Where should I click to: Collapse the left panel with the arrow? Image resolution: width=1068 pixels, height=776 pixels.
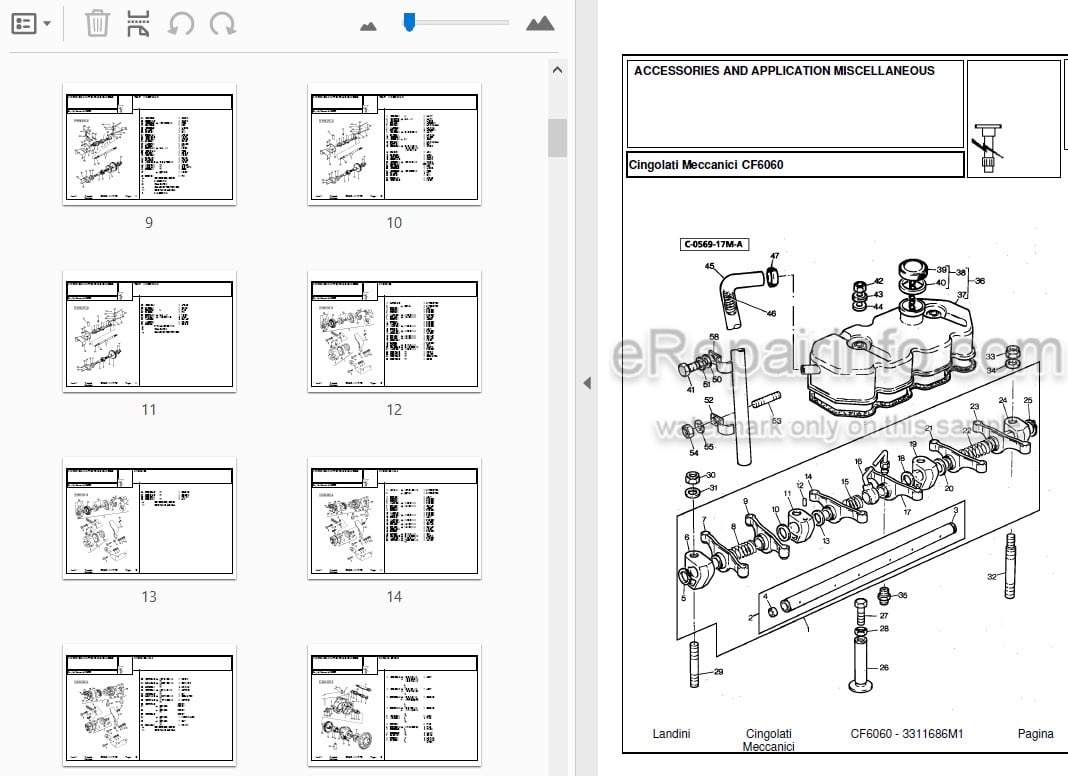pos(586,383)
